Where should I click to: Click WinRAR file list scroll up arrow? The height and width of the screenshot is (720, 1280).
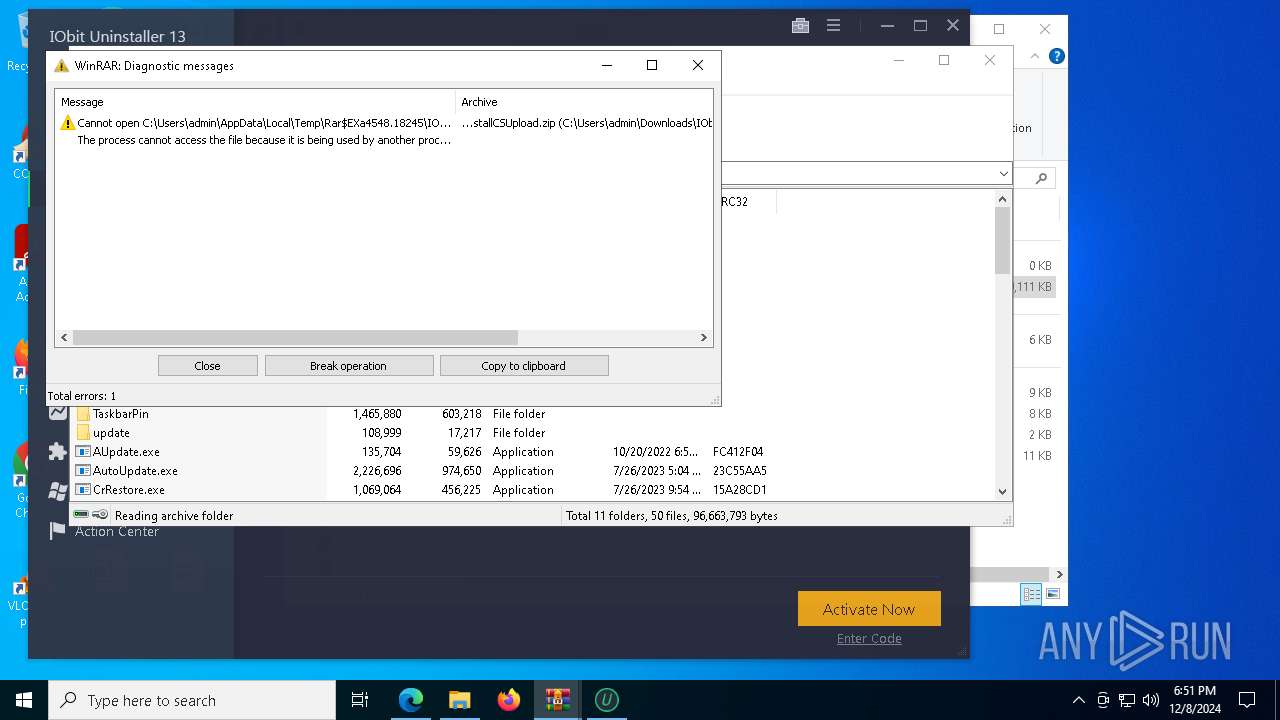(1003, 199)
